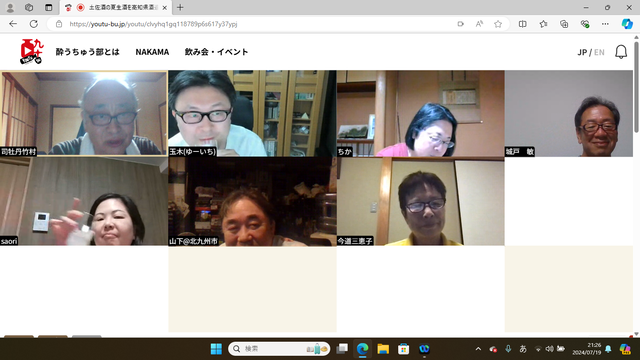
Task: Toggle the Japanese IME あ indicator
Action: pyautogui.click(x=523, y=349)
